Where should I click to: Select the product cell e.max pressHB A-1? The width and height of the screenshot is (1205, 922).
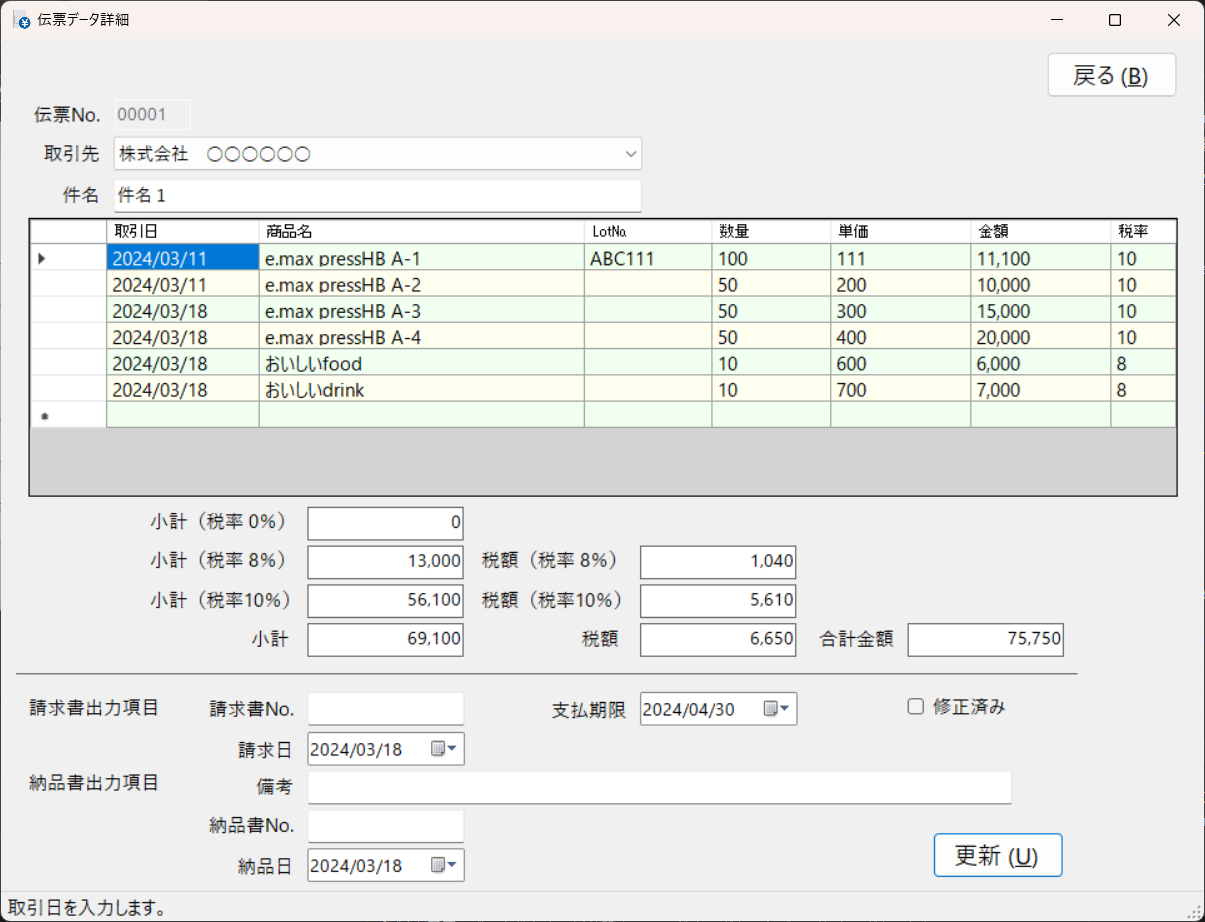[x=422, y=258]
